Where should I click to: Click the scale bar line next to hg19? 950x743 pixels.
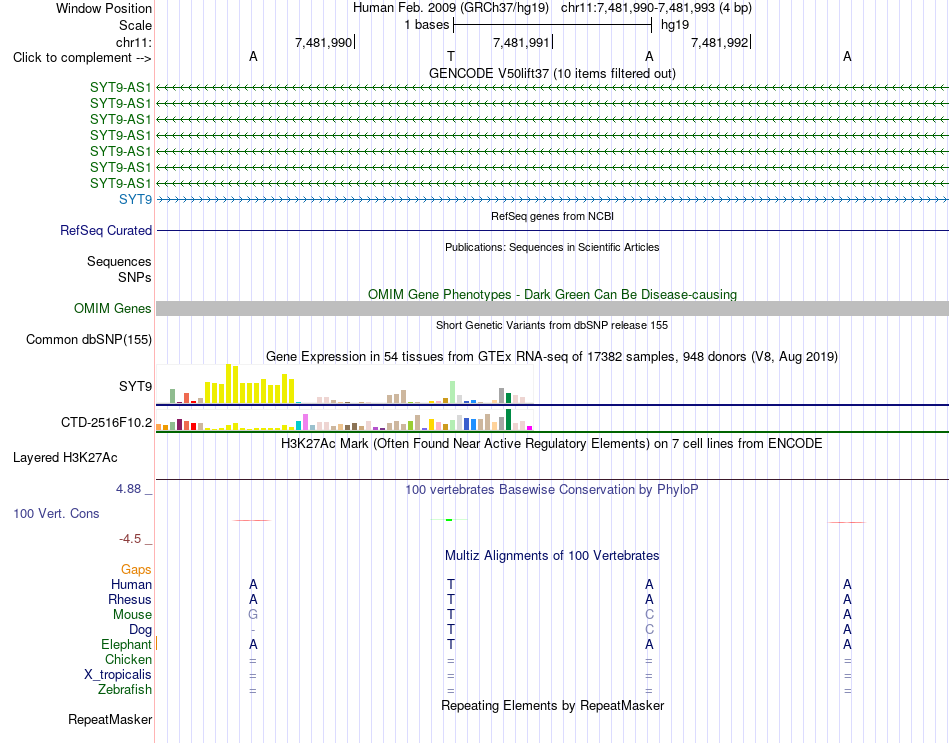pyautogui.click(x=552, y=25)
